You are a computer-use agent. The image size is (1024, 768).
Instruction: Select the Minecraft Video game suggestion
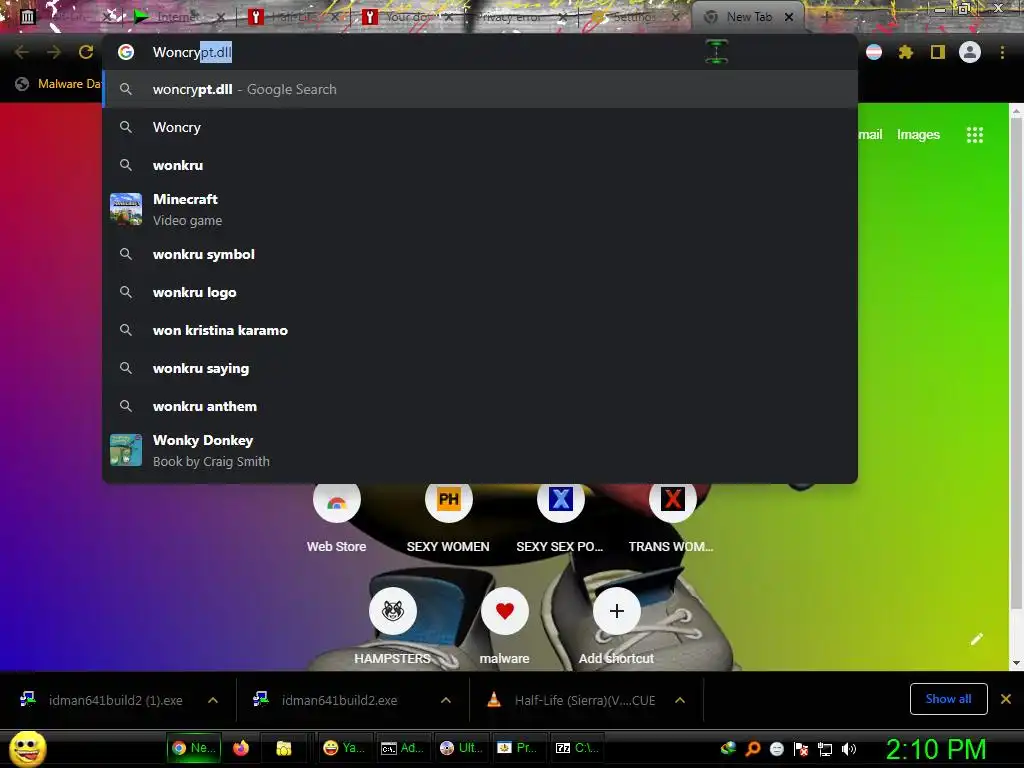coord(480,210)
